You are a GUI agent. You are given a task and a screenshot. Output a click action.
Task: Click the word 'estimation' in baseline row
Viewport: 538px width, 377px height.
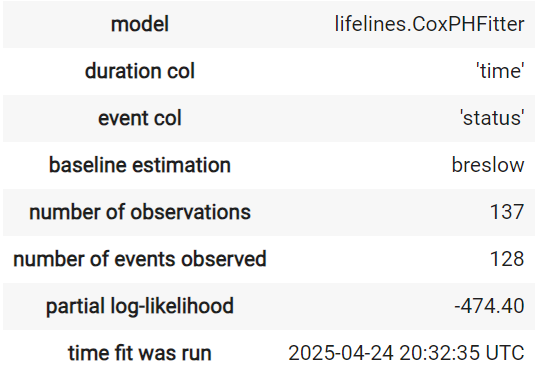[x=181, y=165]
